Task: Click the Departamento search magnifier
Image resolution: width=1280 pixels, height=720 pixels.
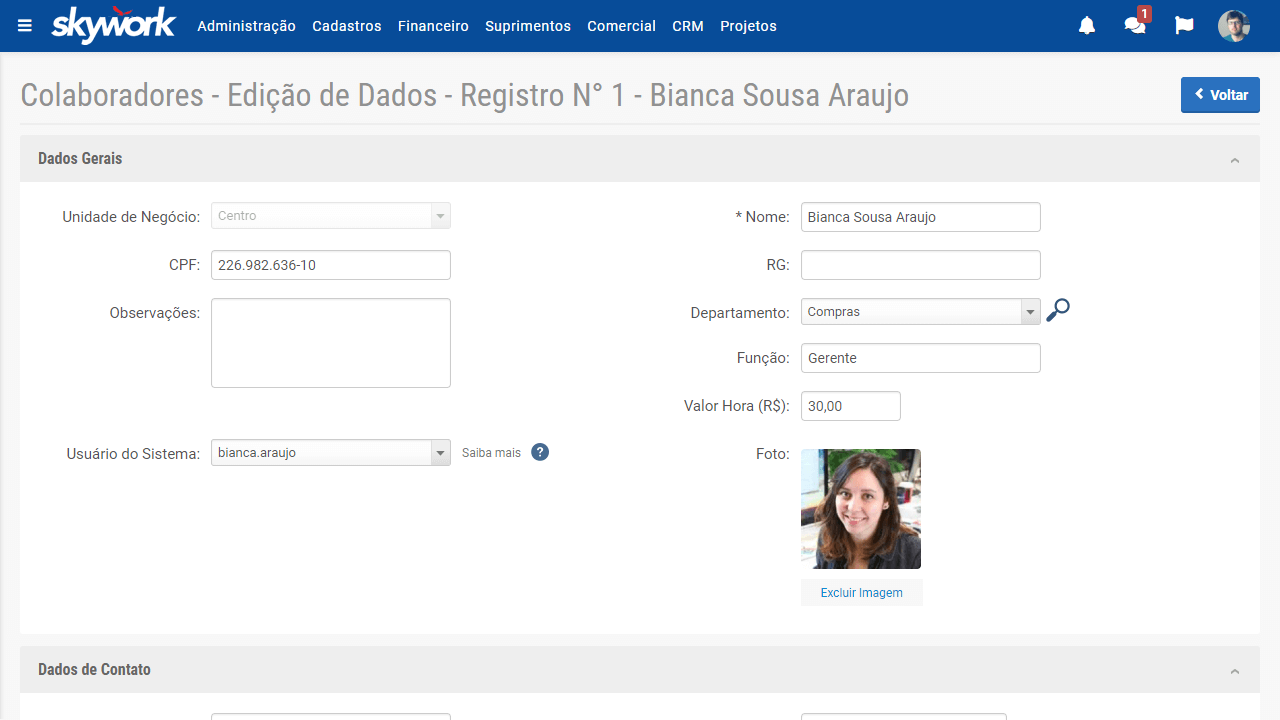Action: point(1058,311)
